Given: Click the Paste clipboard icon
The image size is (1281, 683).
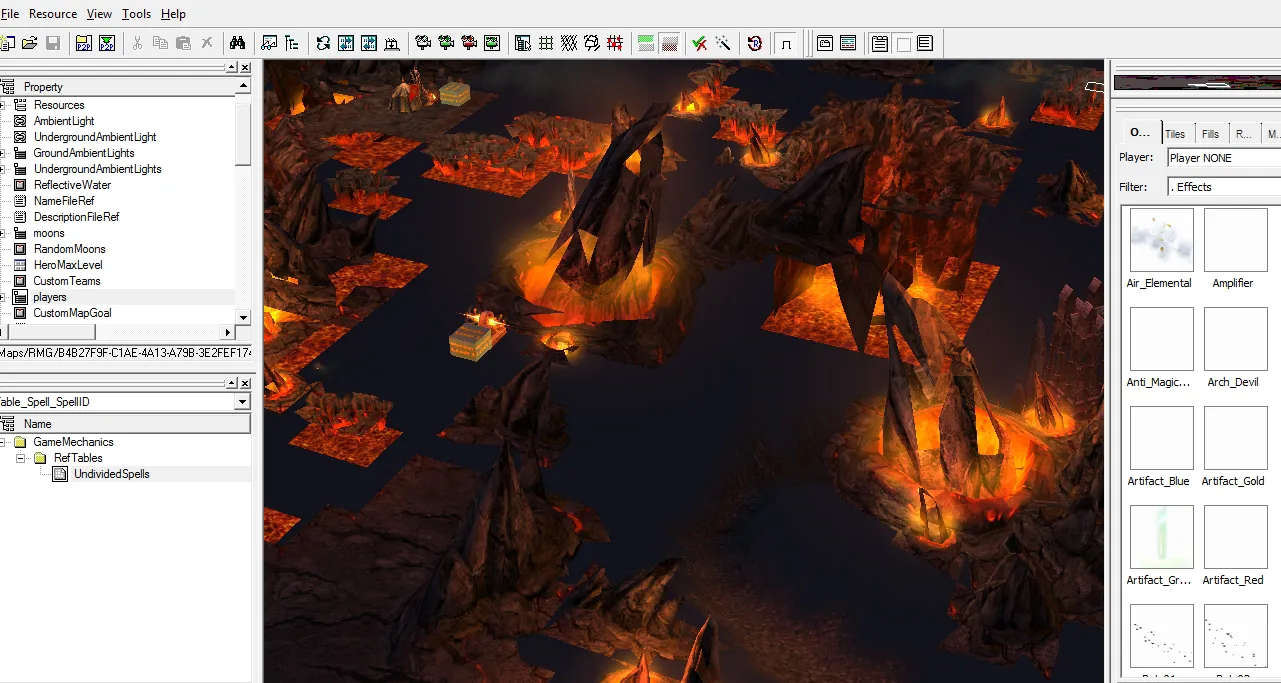Looking at the screenshot, I should (x=183, y=43).
